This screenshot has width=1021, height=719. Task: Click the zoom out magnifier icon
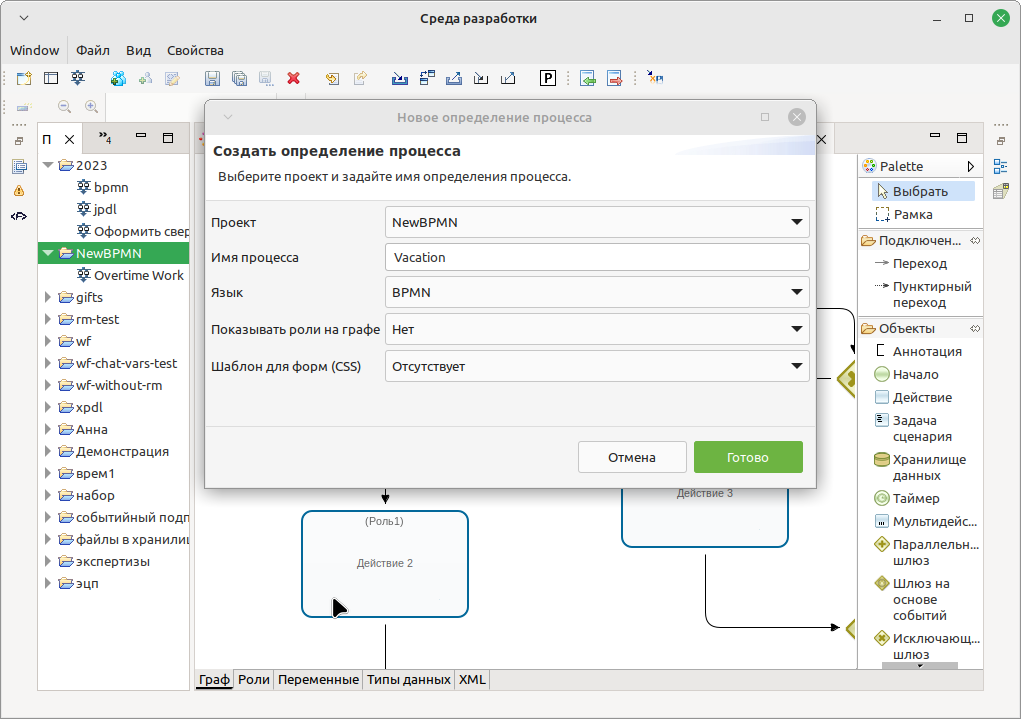(64, 106)
